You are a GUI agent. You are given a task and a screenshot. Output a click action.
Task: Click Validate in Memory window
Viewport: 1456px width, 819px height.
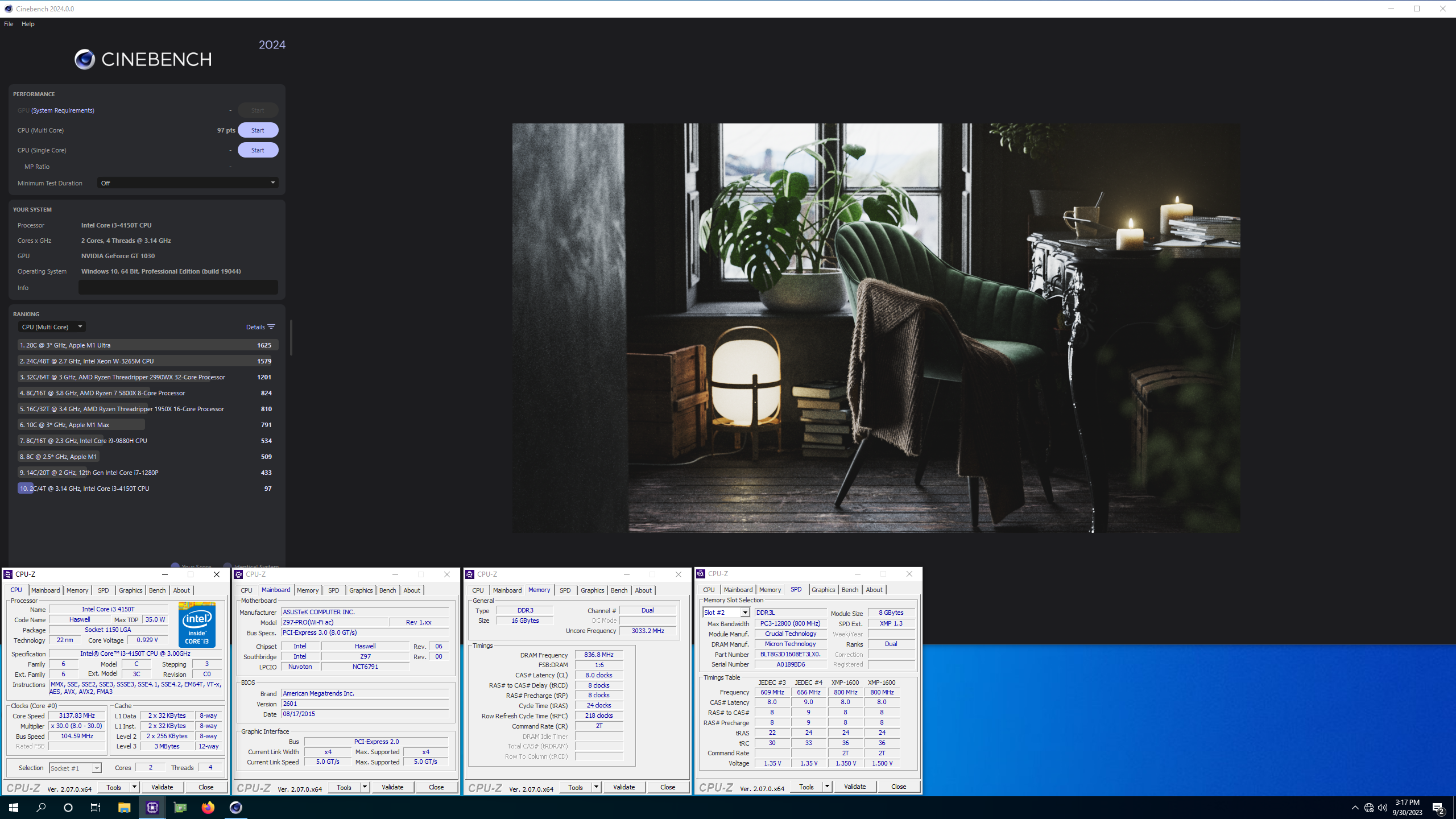[624, 787]
